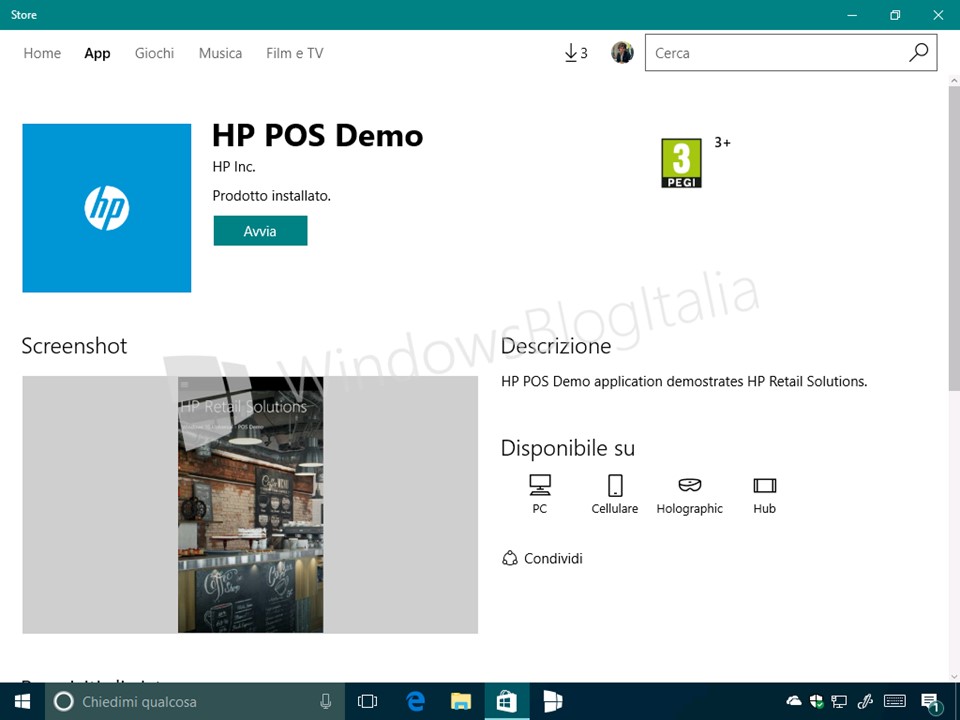Viewport: 960px width, 720px height.
Task: Switch to the Musica tab
Action: click(220, 53)
